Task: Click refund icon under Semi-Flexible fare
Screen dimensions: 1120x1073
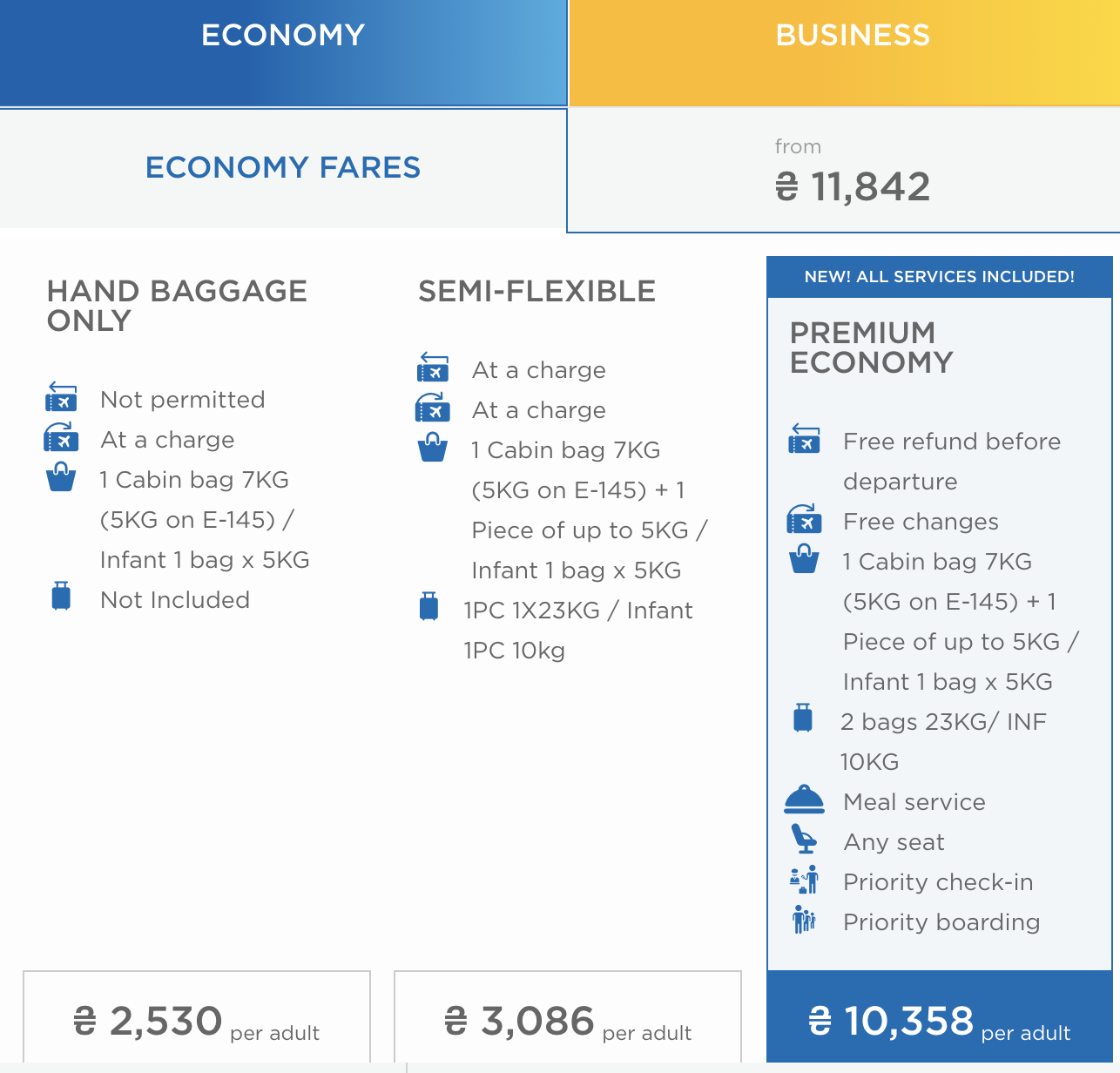Action: pos(433,368)
